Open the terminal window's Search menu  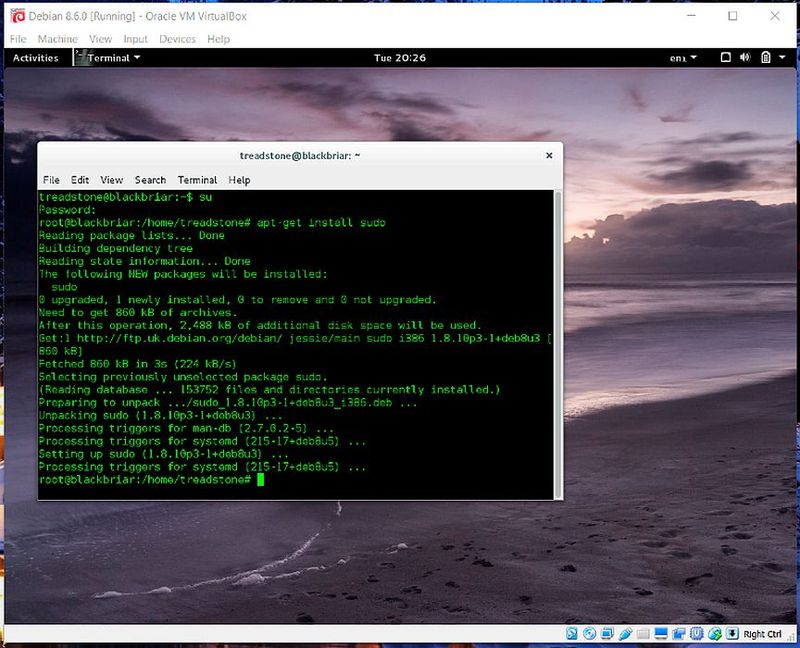pos(151,180)
